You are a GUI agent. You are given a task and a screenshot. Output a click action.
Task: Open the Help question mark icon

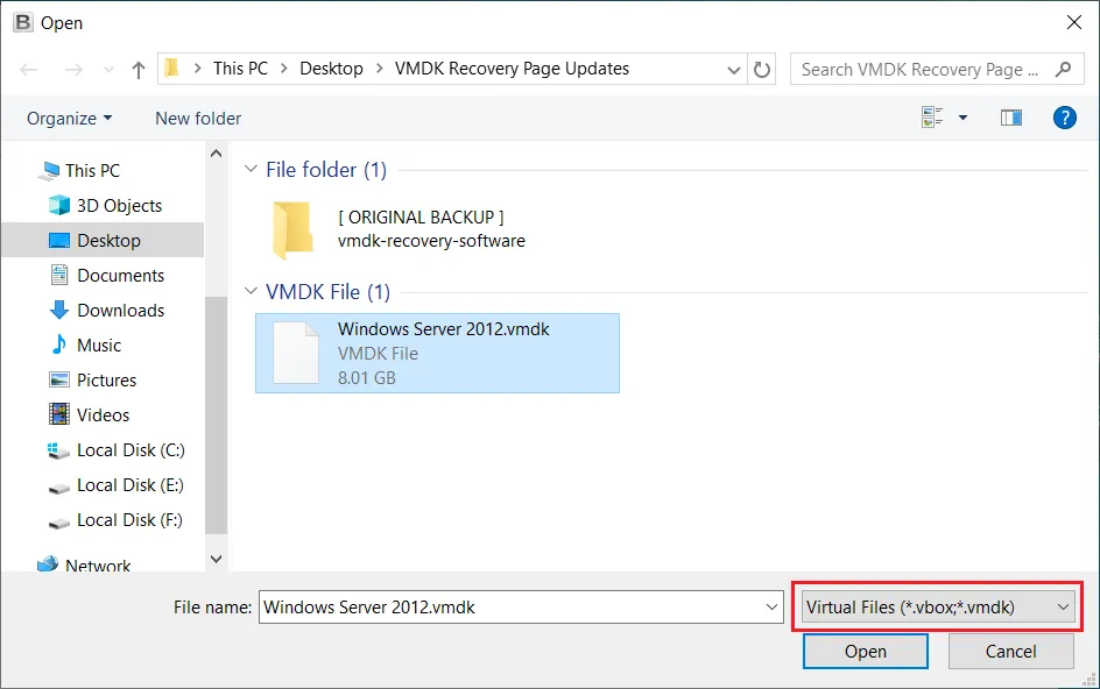coord(1064,117)
